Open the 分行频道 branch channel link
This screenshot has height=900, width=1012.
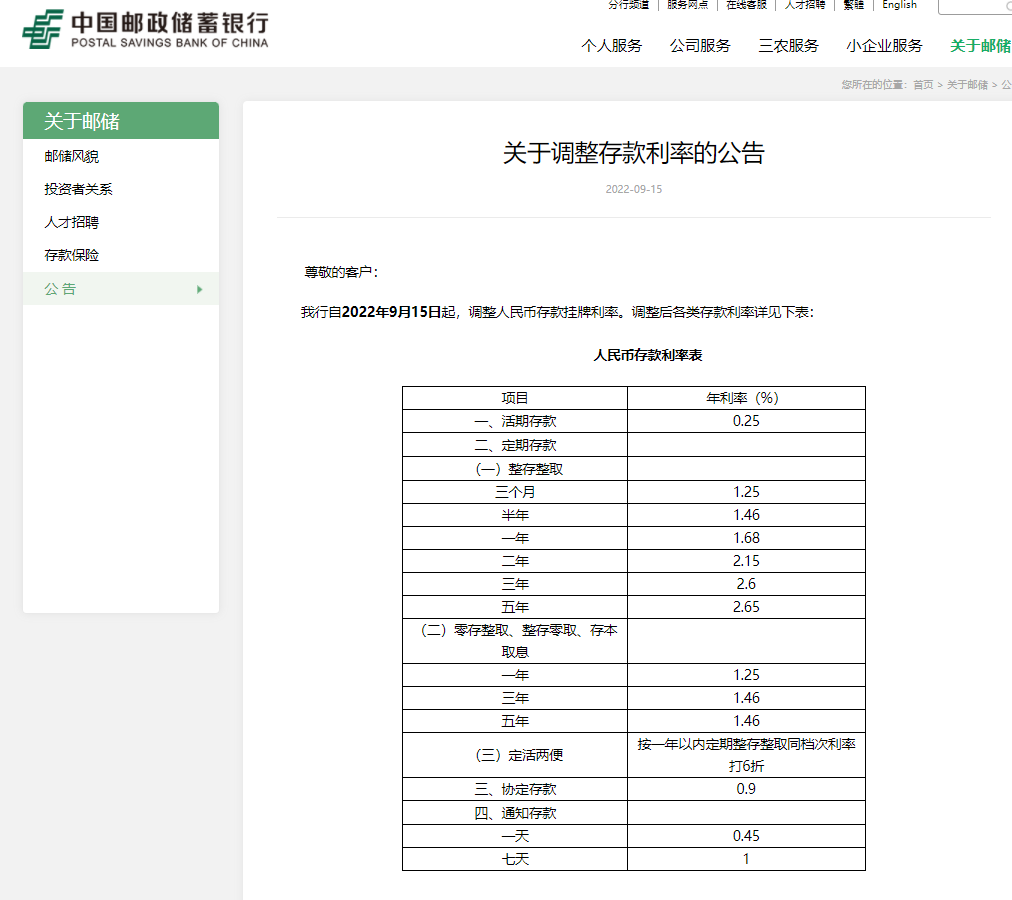pos(628,5)
